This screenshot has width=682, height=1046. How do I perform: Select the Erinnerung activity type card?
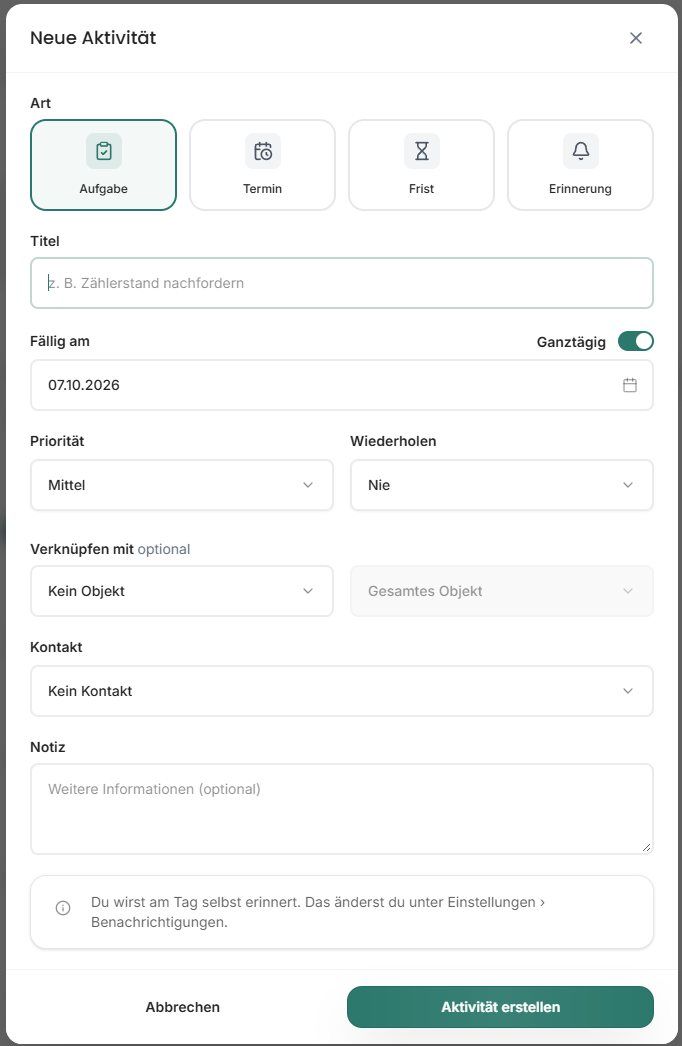(580, 165)
